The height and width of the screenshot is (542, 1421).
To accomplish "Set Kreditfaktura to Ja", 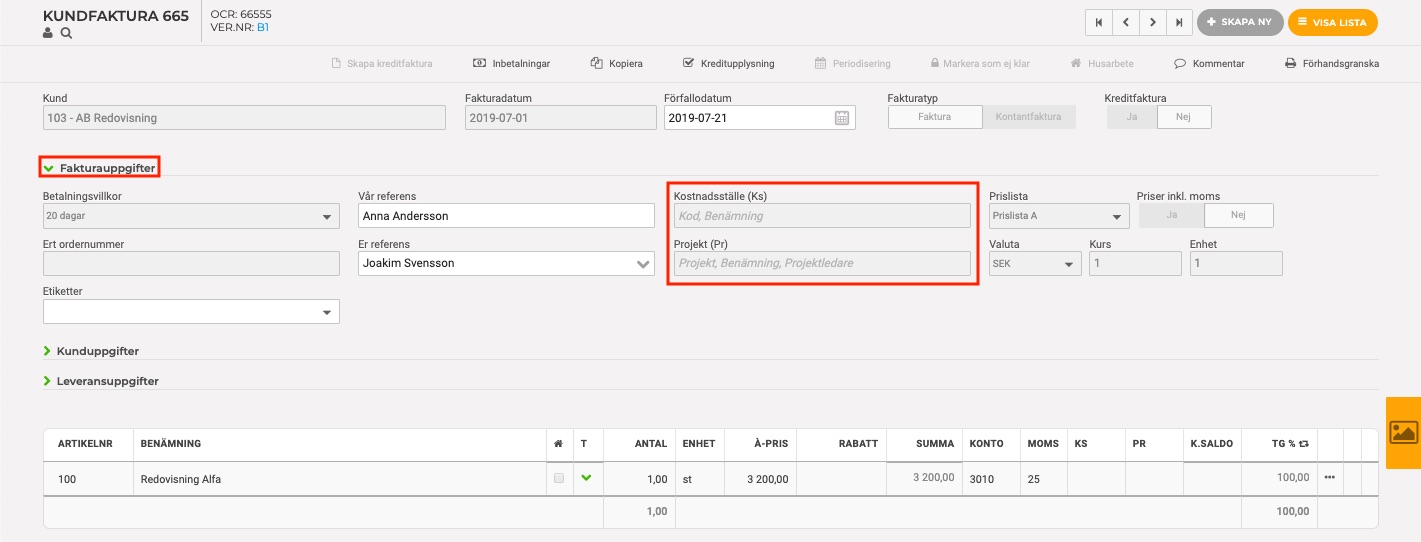I will point(1132,117).
